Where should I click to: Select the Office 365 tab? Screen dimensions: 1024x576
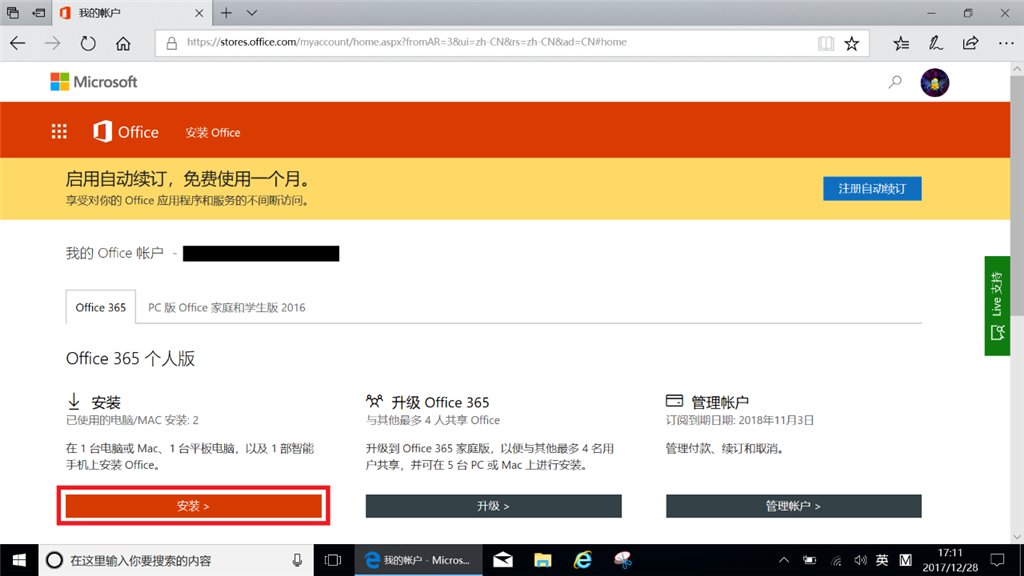pyautogui.click(x=101, y=307)
